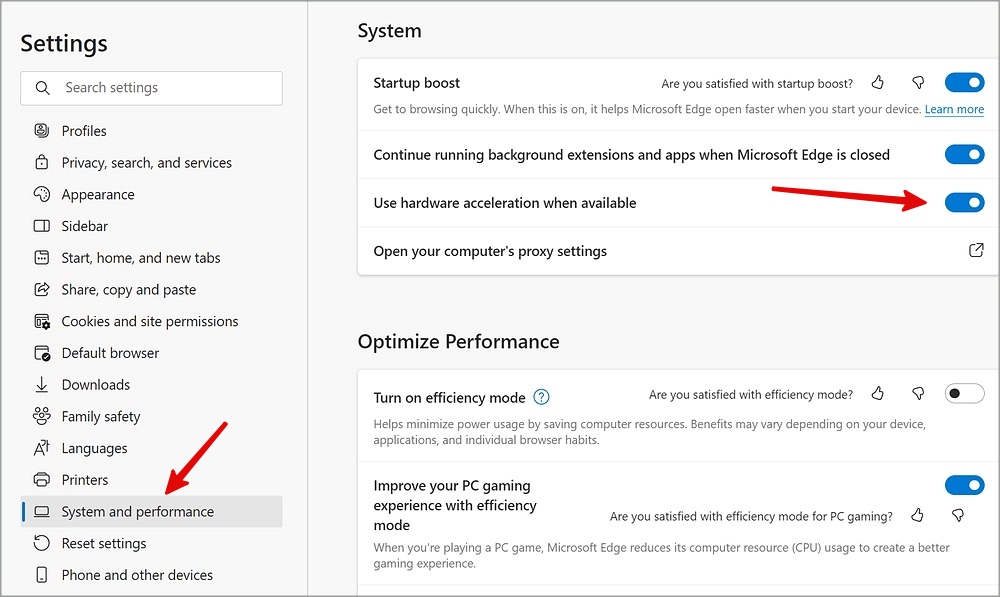The width and height of the screenshot is (1000, 597).
Task: Open proxy settings external link icon
Action: click(976, 250)
